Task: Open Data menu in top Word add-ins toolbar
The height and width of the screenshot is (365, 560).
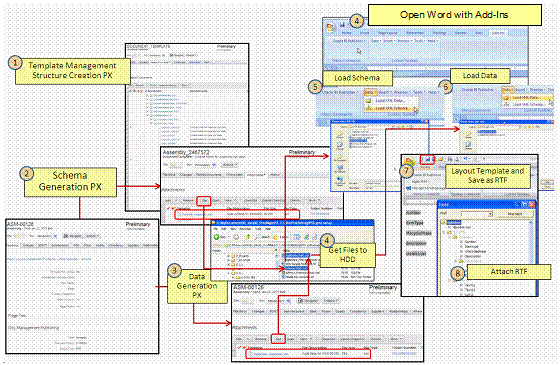Action: [375, 41]
